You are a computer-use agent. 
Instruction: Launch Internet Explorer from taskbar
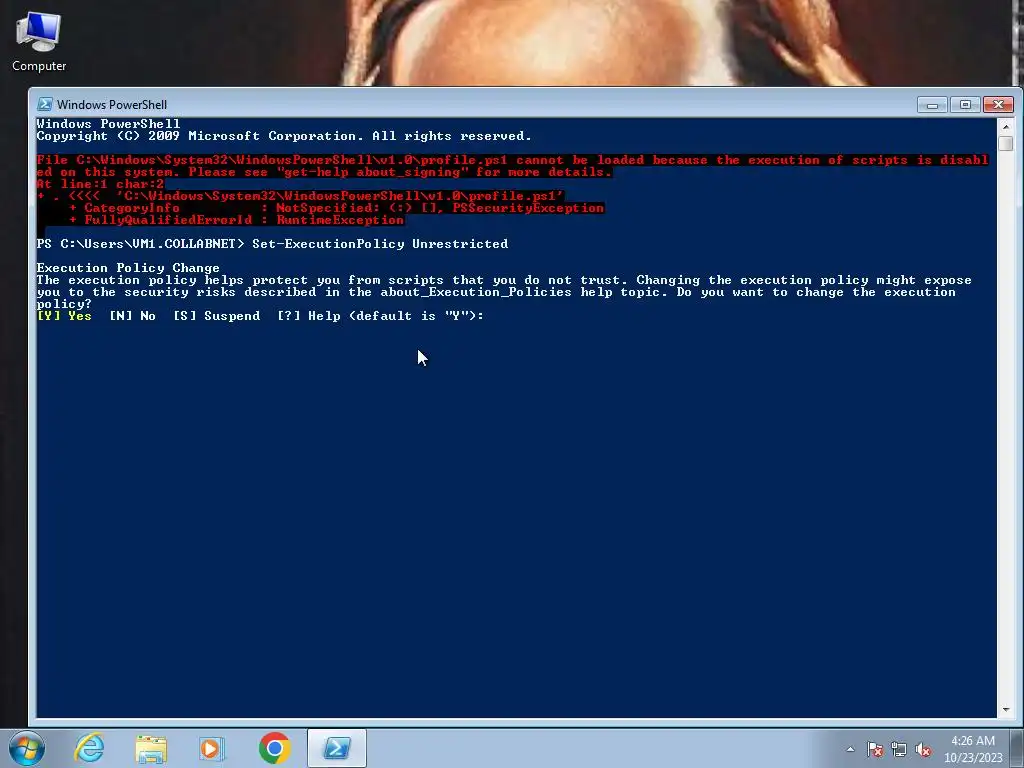click(89, 748)
